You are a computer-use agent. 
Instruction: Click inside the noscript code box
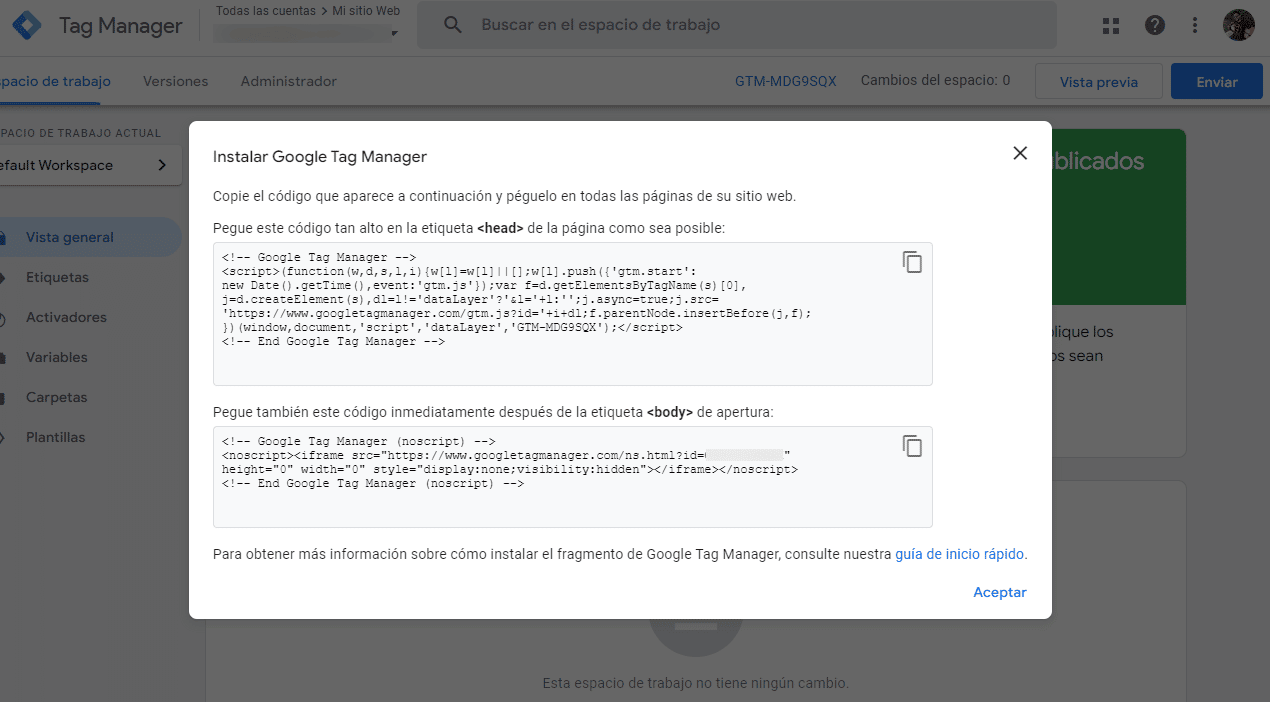click(573, 477)
